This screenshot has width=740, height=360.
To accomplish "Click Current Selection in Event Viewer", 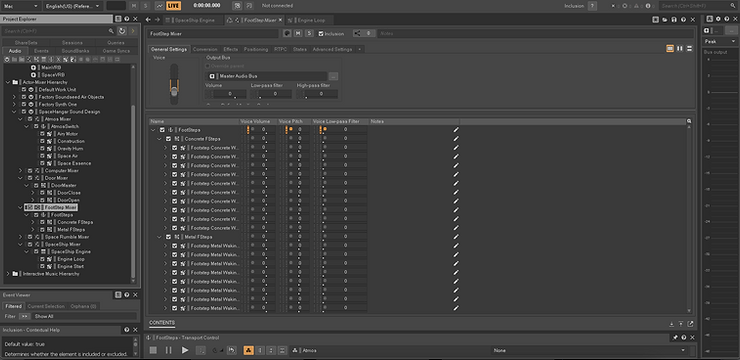I will 46,306.
